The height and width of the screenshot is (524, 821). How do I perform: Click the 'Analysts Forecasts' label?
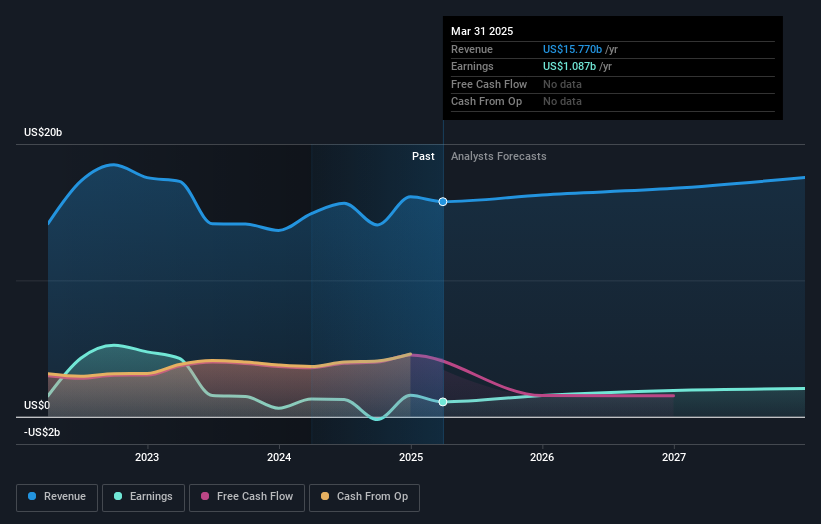(x=498, y=156)
